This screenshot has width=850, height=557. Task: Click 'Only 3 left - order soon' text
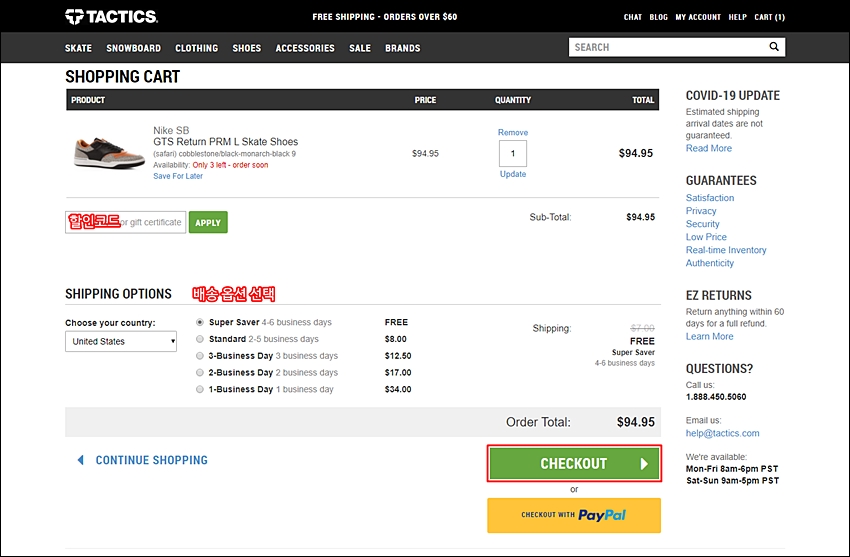(x=230, y=165)
